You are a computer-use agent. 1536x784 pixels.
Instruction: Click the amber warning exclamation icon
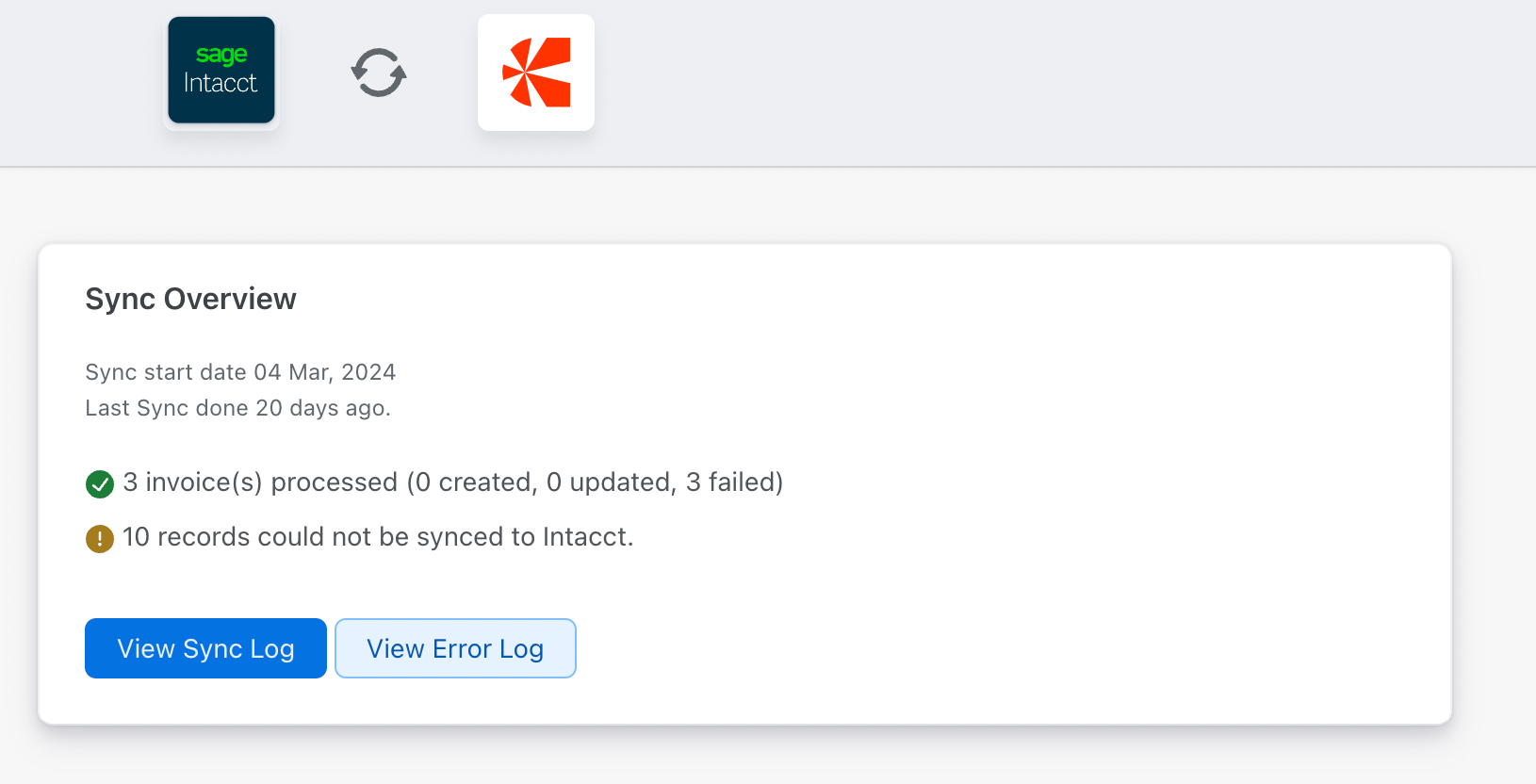click(x=100, y=539)
